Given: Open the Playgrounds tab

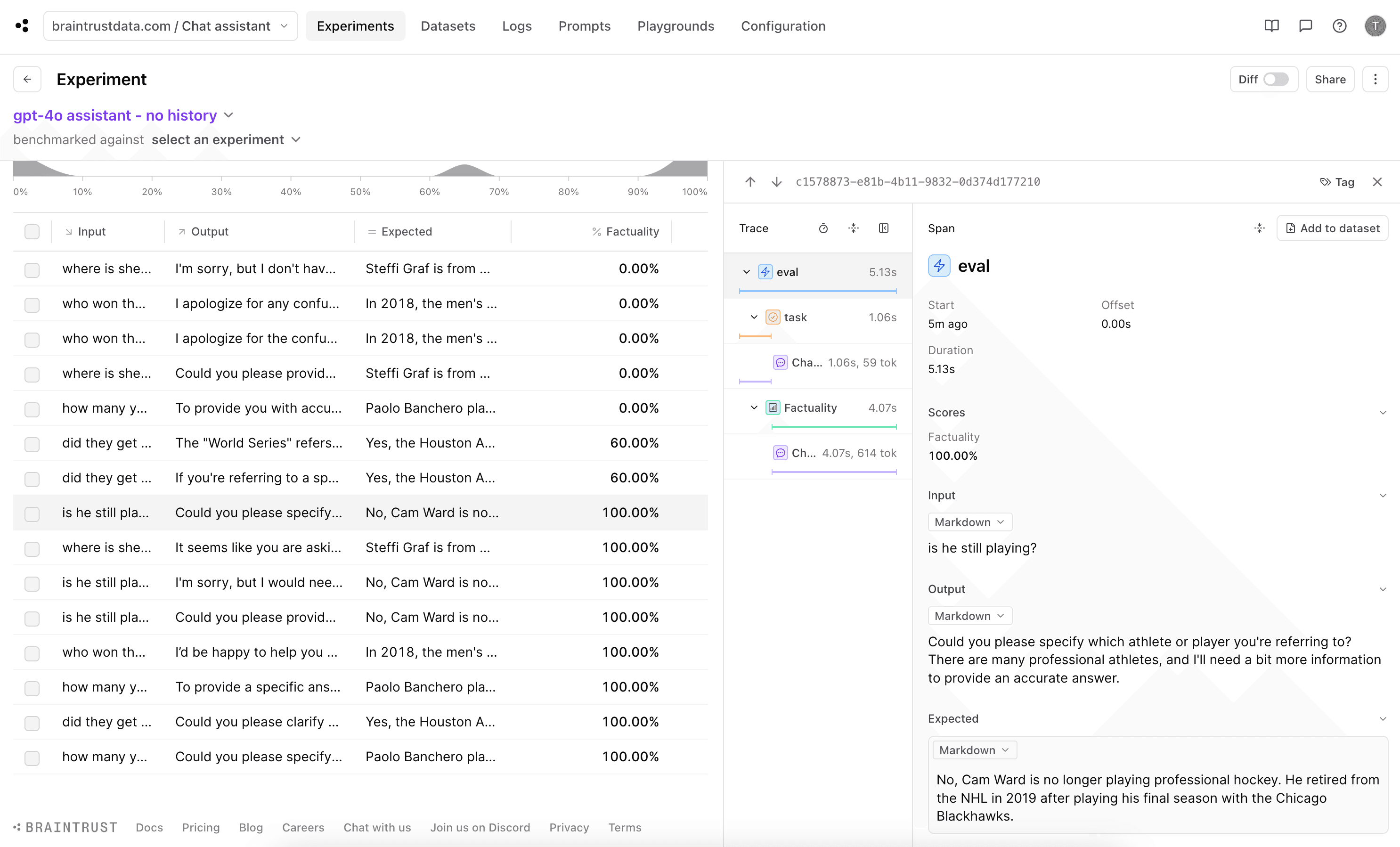Looking at the screenshot, I should 675,26.
